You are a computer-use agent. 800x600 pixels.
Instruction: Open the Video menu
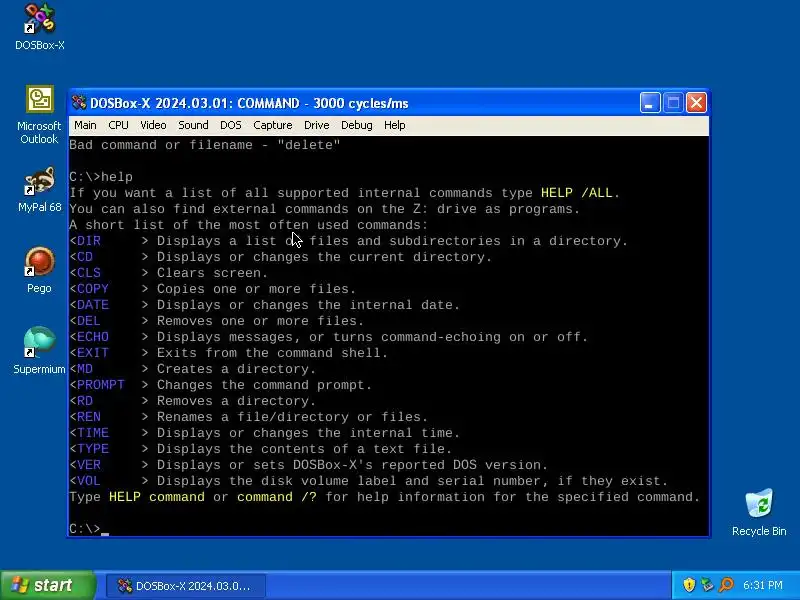click(x=153, y=125)
